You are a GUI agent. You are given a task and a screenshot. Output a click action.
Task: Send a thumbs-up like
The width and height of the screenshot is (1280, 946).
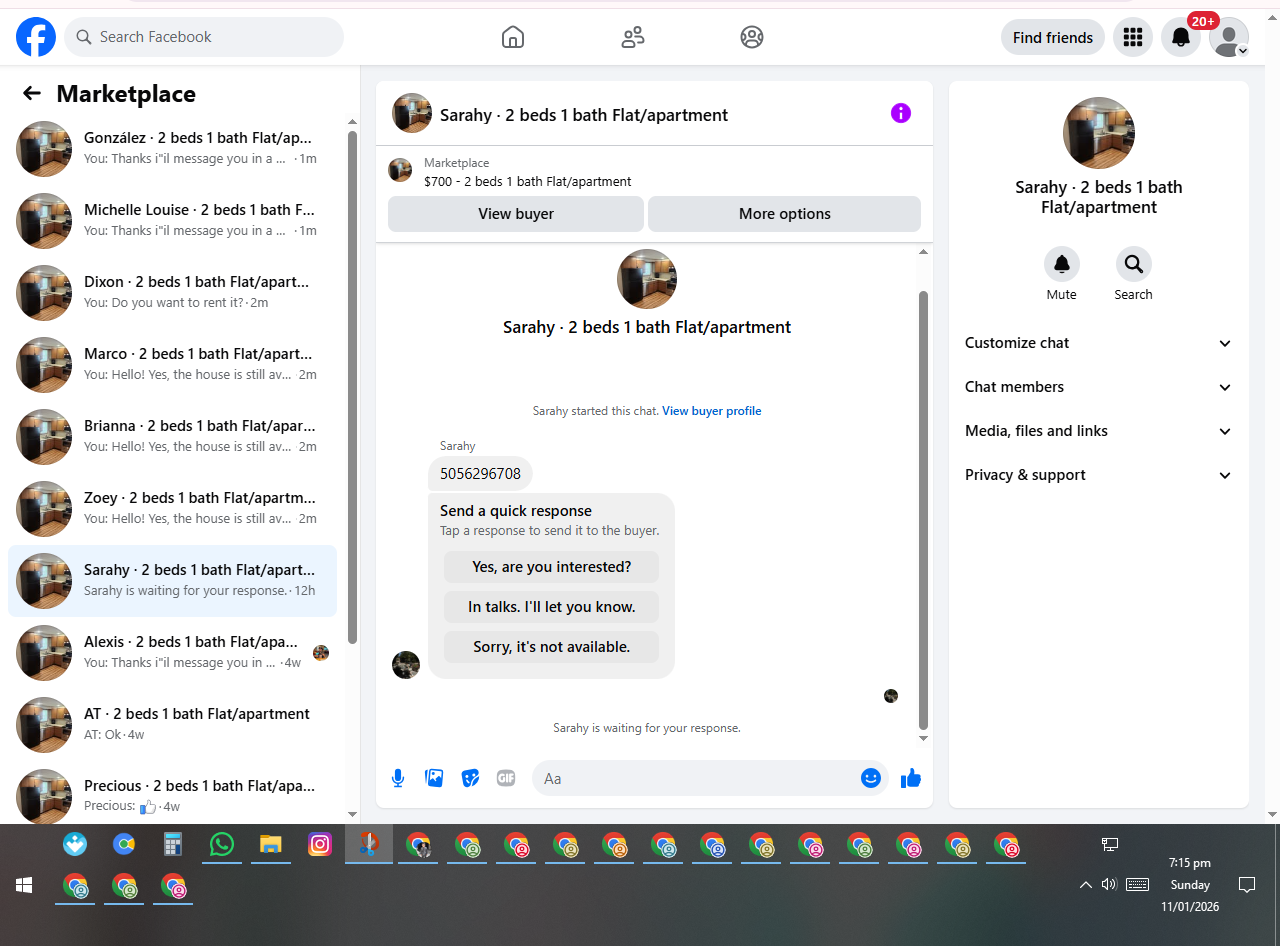pyautogui.click(x=911, y=778)
